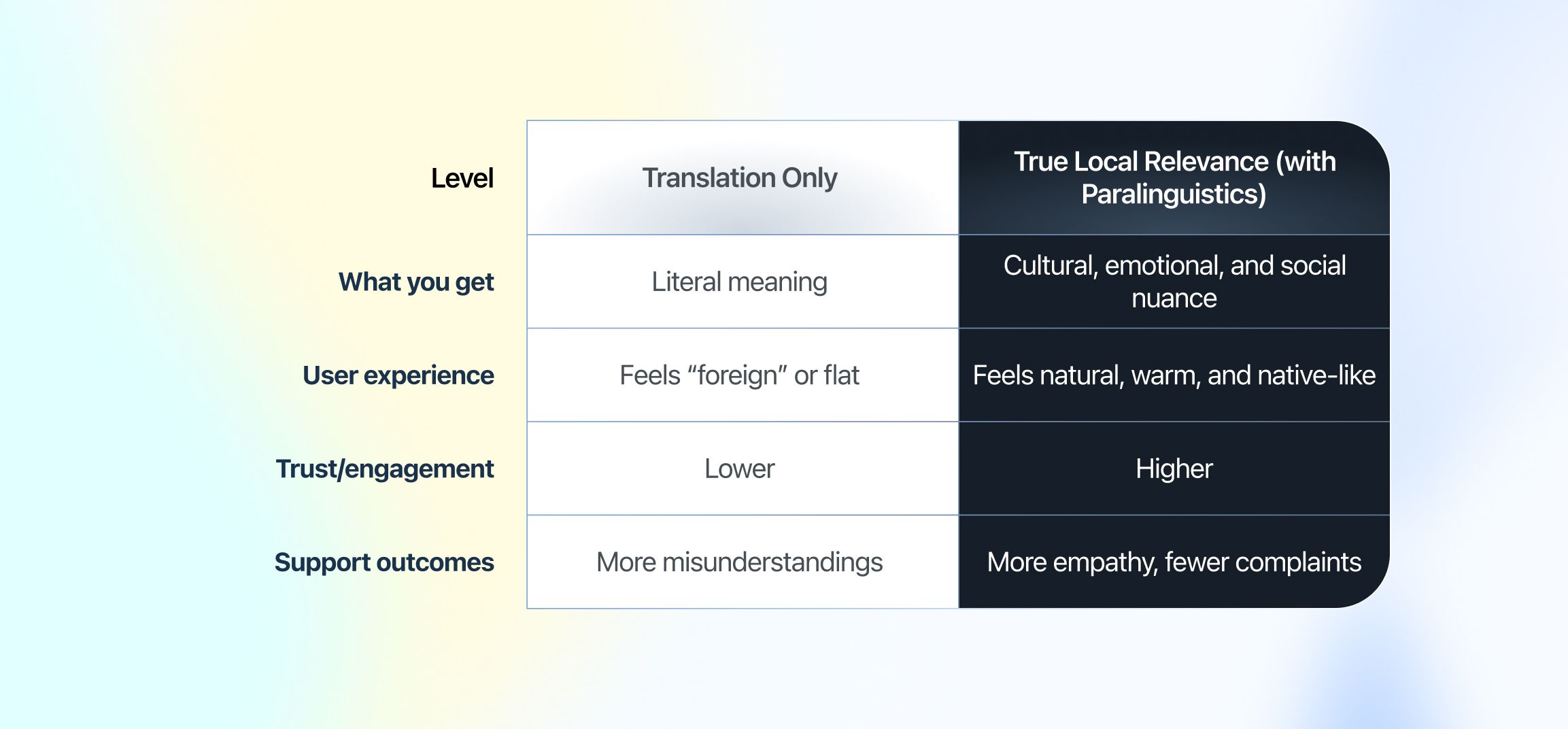The height and width of the screenshot is (729, 1568).
Task: Select the Support outcomes row label
Action: 384,562
